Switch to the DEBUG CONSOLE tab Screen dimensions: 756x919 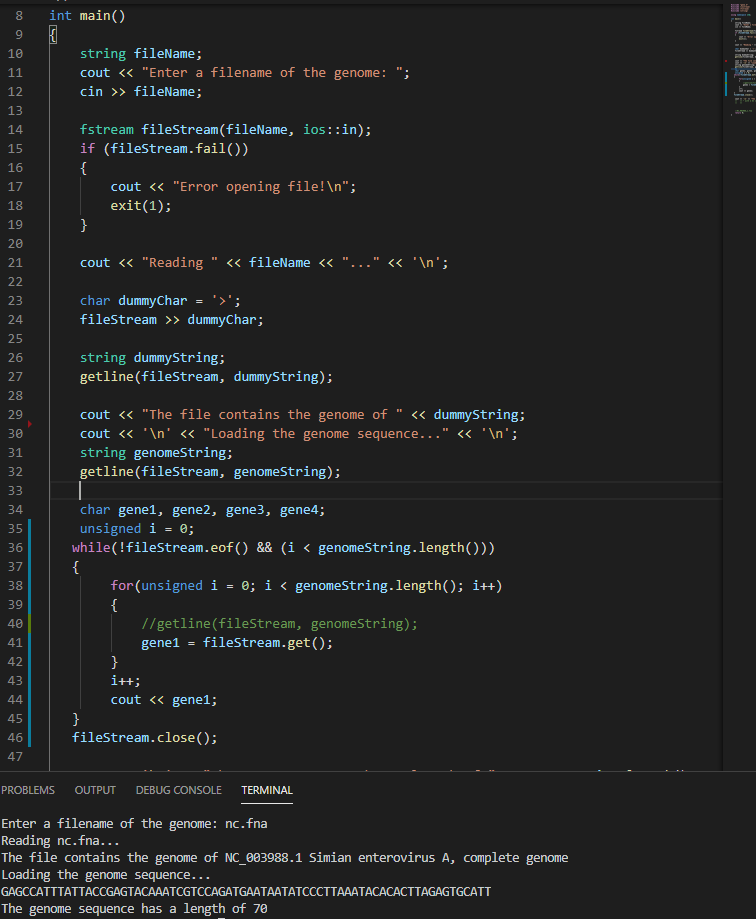point(179,790)
